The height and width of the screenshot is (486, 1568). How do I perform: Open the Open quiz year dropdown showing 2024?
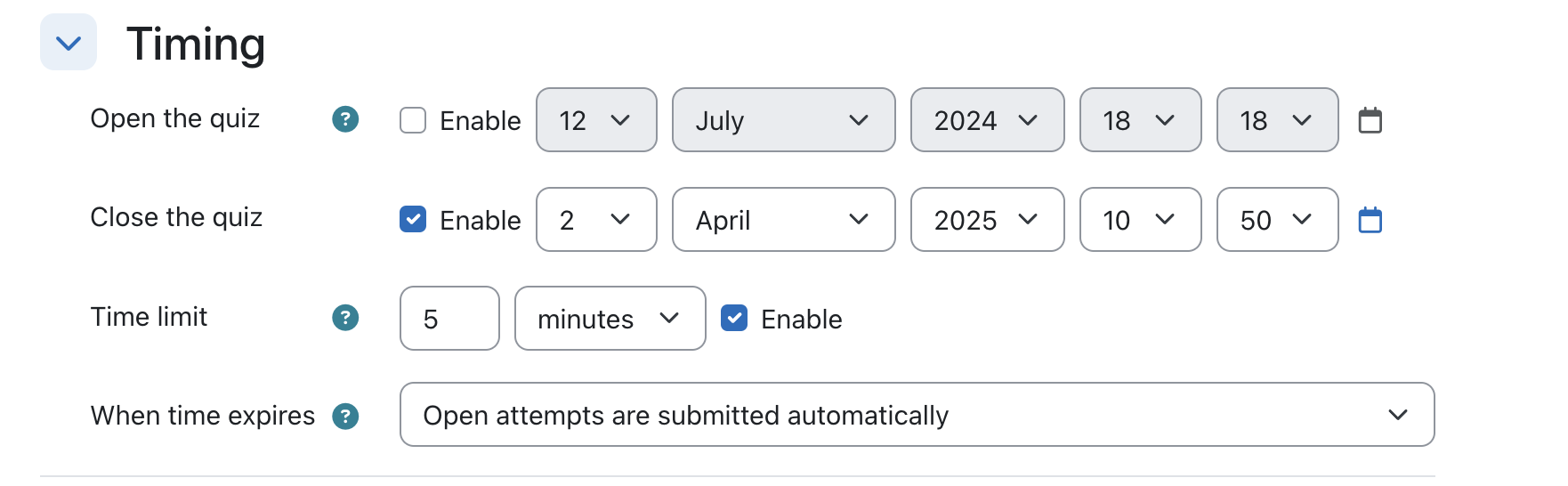(x=988, y=120)
